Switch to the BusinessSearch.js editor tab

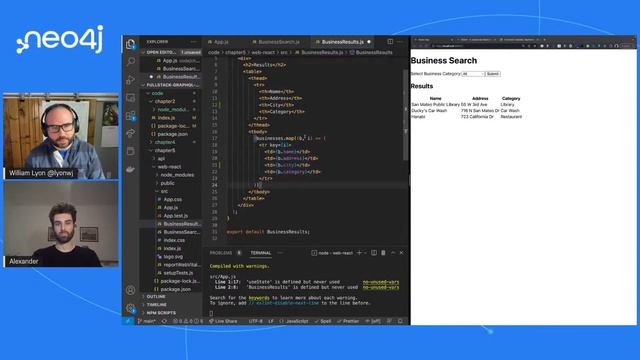[279, 42]
